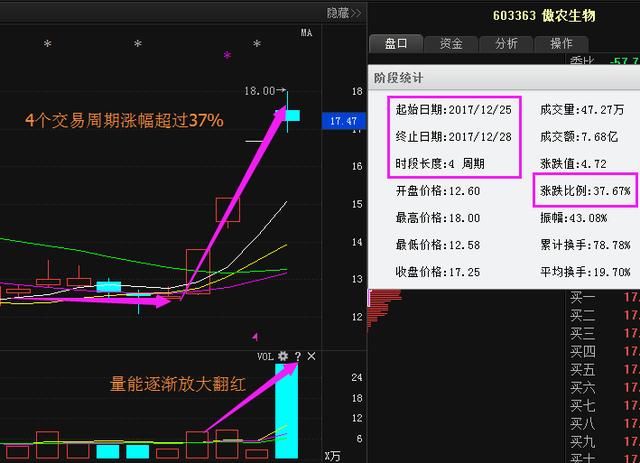640x463 pixels.
Task: Click the 开盘价格:12.60 entry
Action: pyautogui.click(x=437, y=191)
